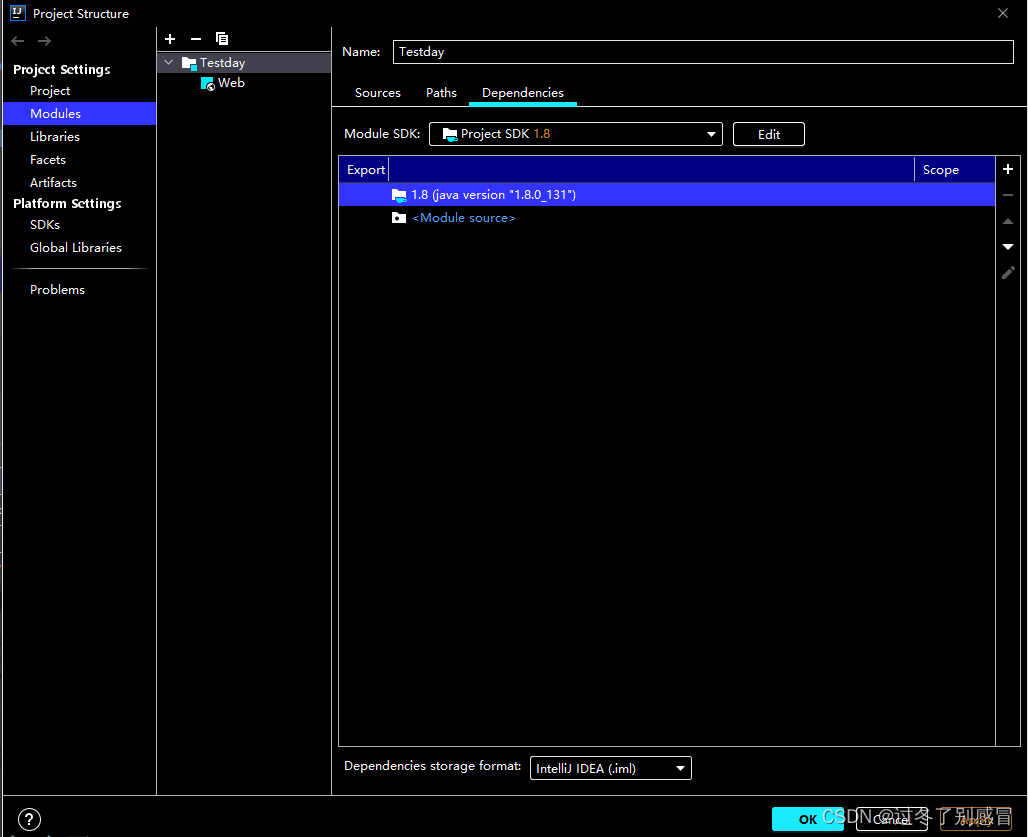
Task: Remove dependency with minus icon
Action: tap(1008, 195)
